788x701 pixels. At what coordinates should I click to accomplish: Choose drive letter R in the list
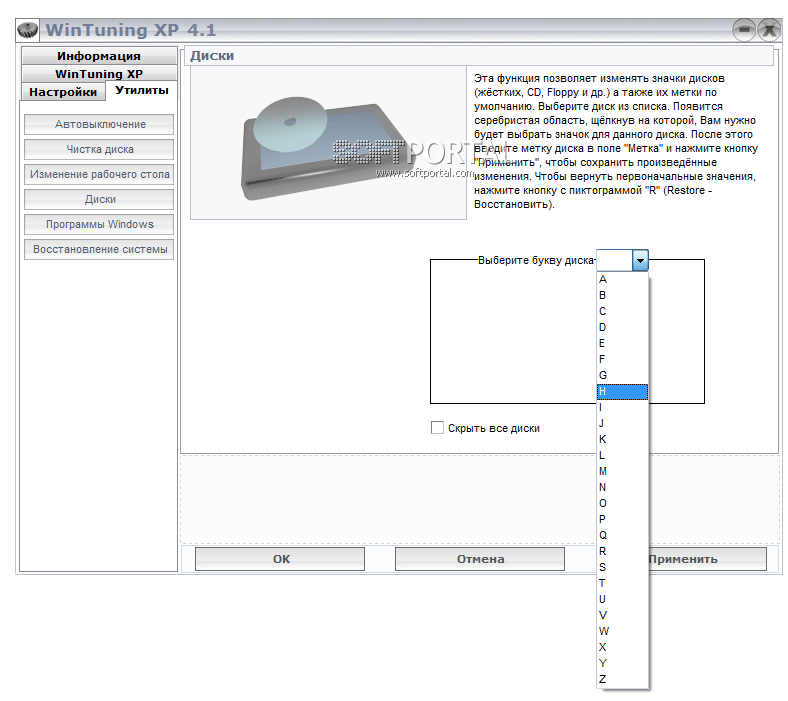click(x=622, y=551)
